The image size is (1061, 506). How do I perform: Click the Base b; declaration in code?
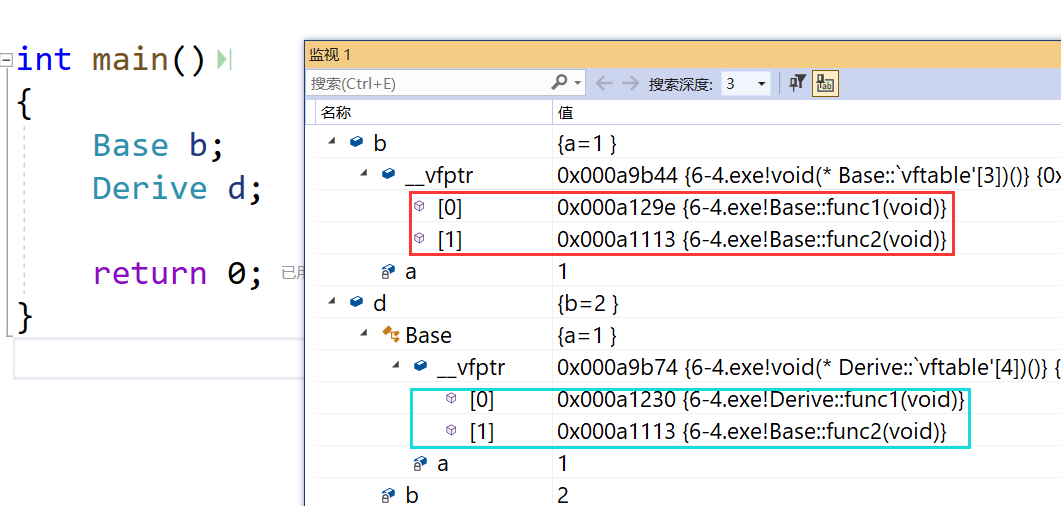158,145
